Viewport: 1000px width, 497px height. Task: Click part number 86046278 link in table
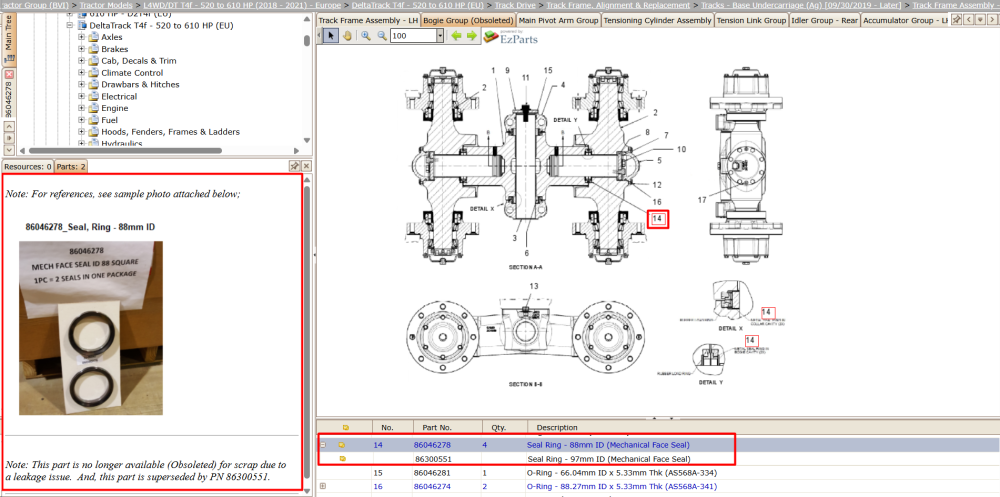tap(432, 445)
